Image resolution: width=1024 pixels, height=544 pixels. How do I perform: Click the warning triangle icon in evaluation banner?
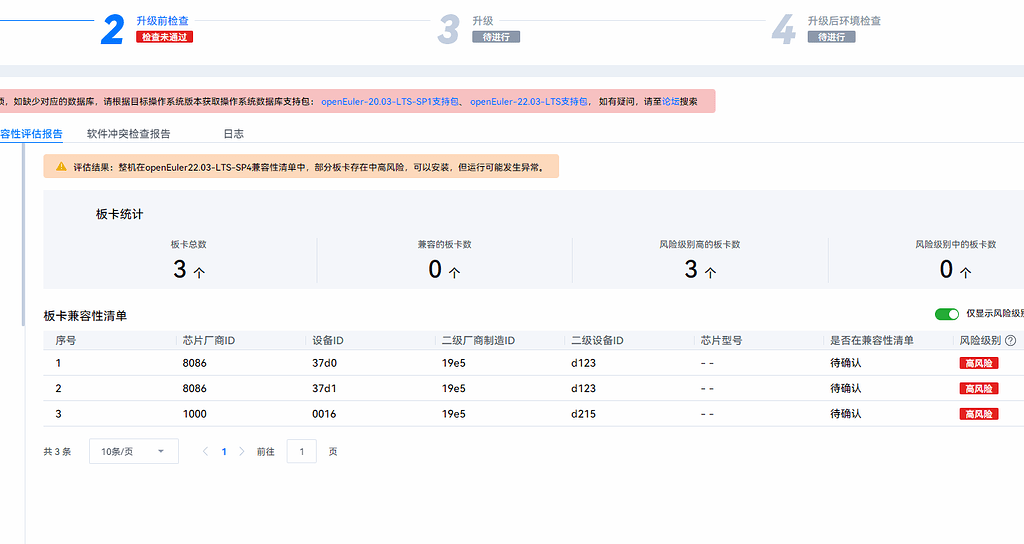coord(61,167)
